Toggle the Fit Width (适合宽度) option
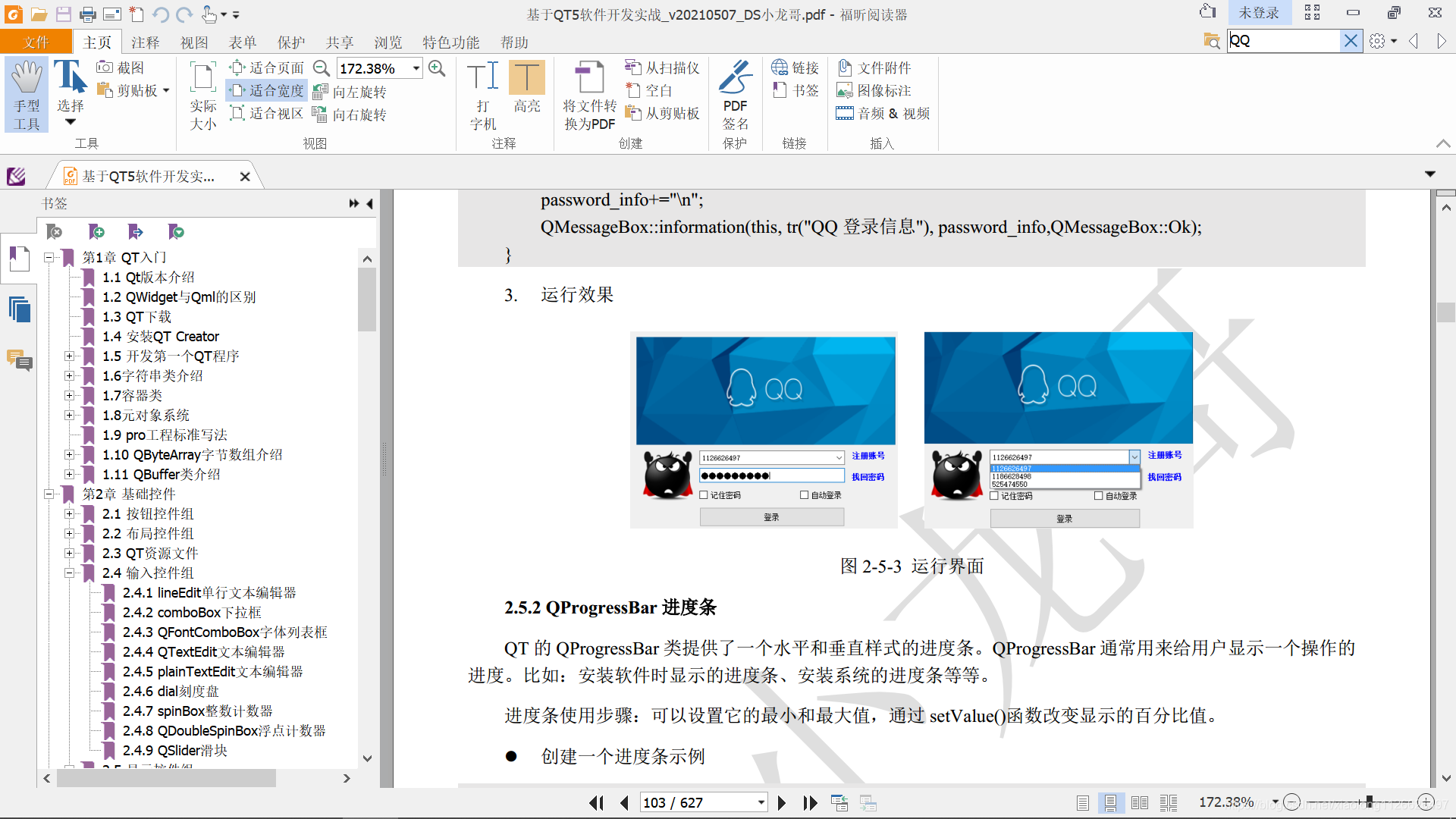The width and height of the screenshot is (1456, 819). 267,90
